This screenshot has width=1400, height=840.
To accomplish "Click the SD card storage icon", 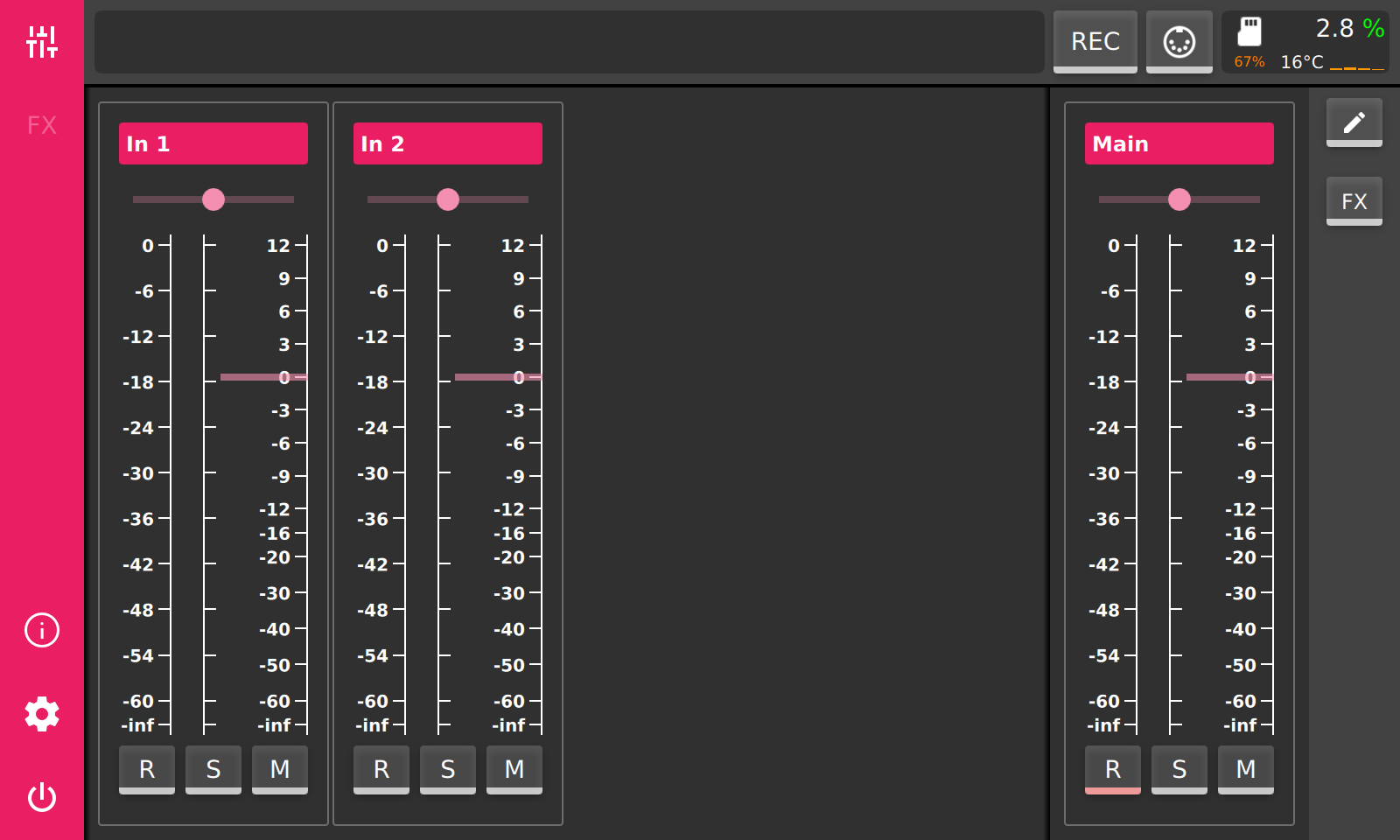I will pos(1249,32).
